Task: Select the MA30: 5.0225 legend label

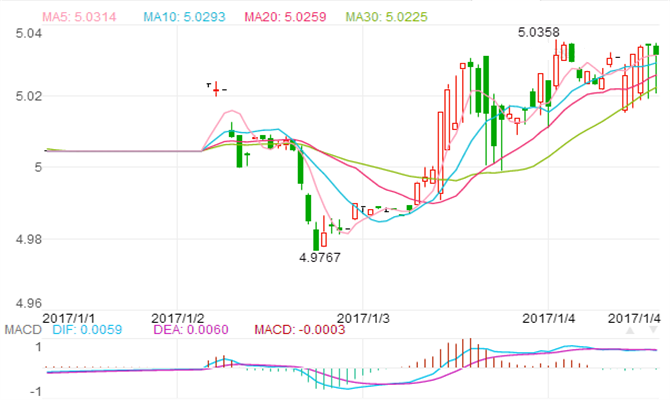Action: (x=386, y=17)
